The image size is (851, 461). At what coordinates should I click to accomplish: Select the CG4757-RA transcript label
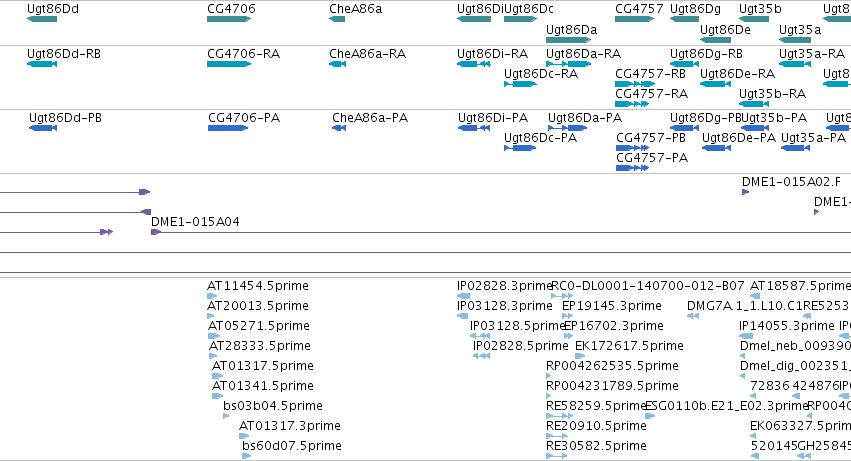(651, 94)
